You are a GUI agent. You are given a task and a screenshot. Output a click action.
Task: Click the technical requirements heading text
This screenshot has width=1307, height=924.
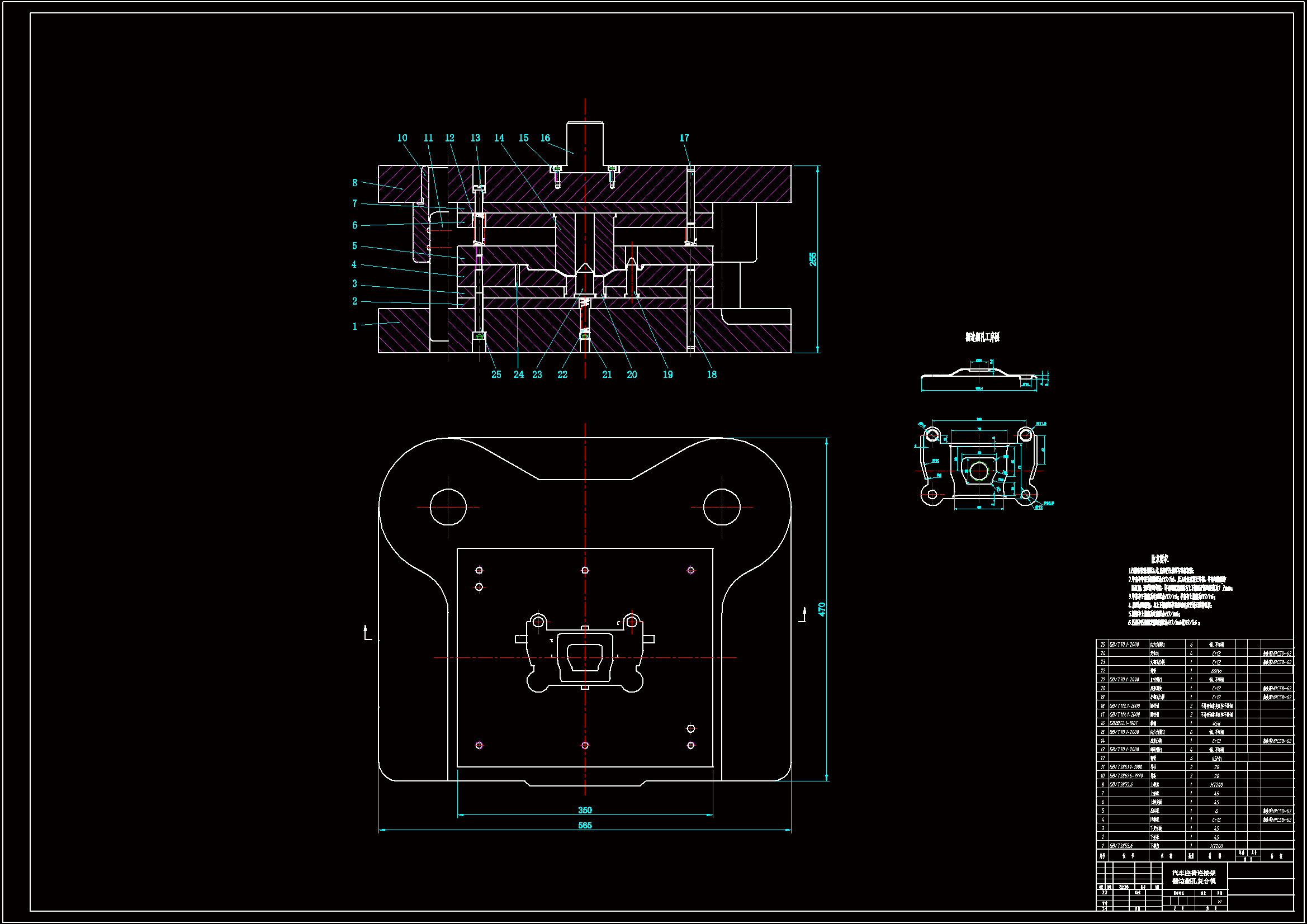pos(1159,559)
